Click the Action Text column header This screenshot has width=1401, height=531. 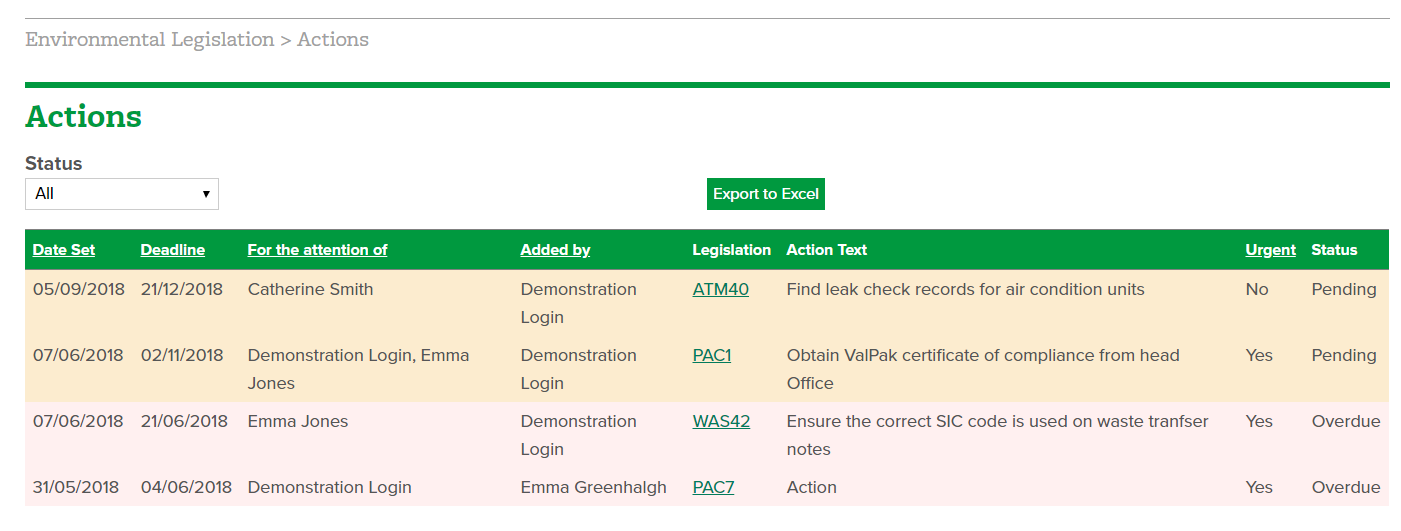827,250
